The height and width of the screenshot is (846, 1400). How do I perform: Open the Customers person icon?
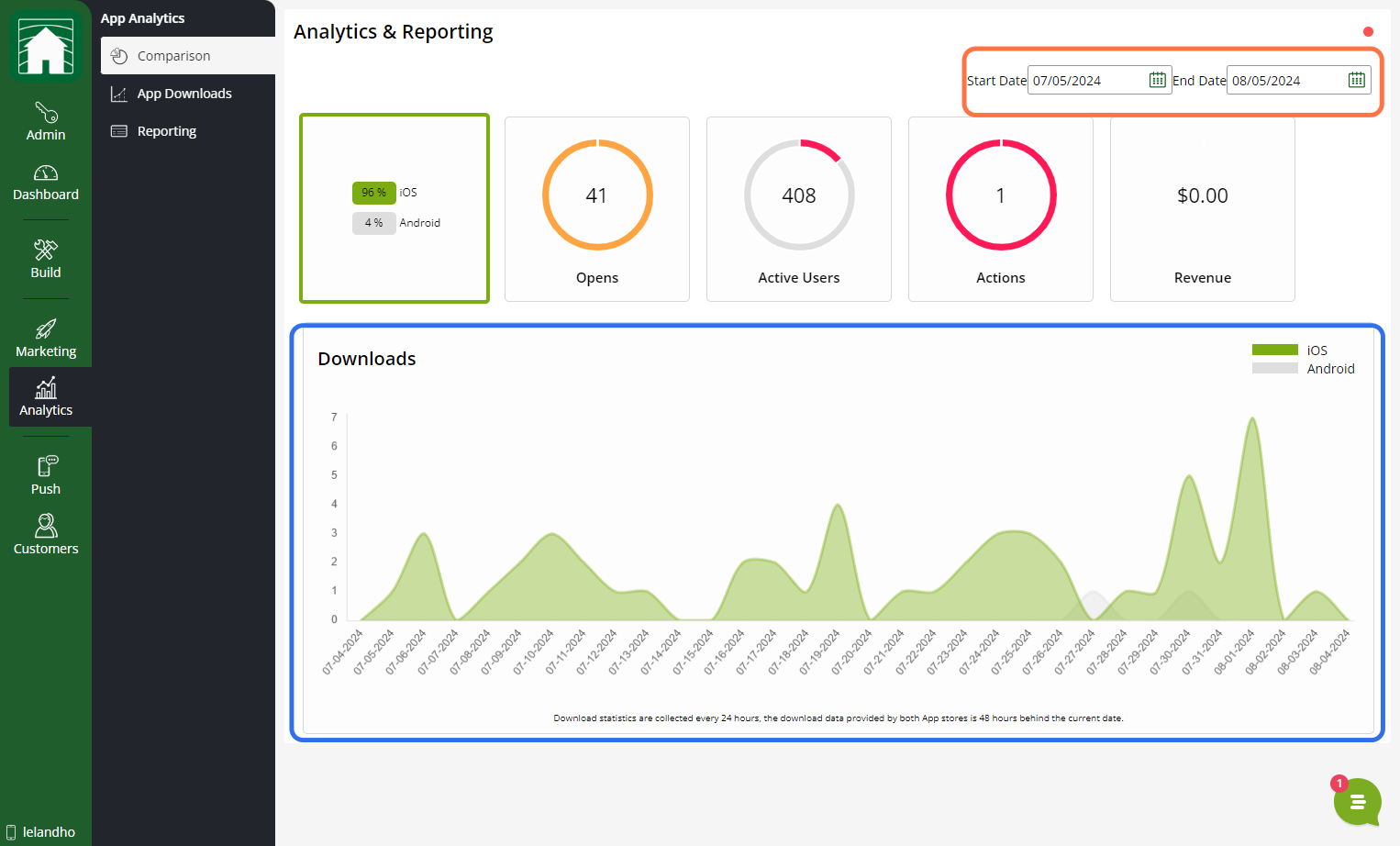coord(46,526)
